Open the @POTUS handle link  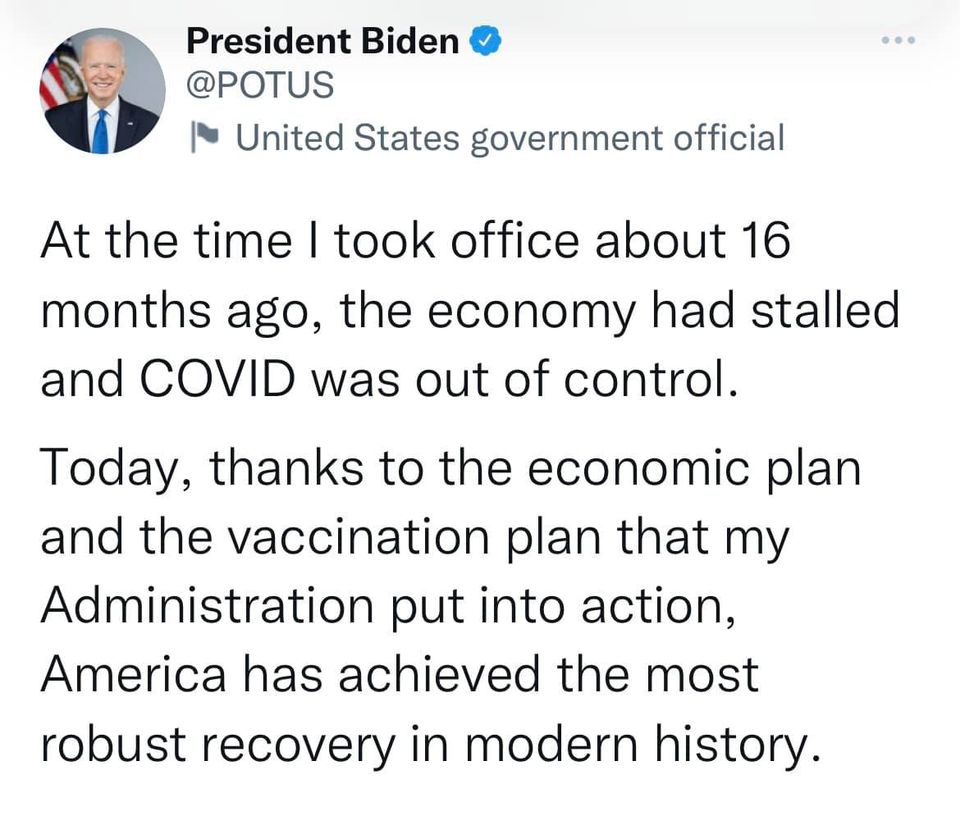(260, 86)
